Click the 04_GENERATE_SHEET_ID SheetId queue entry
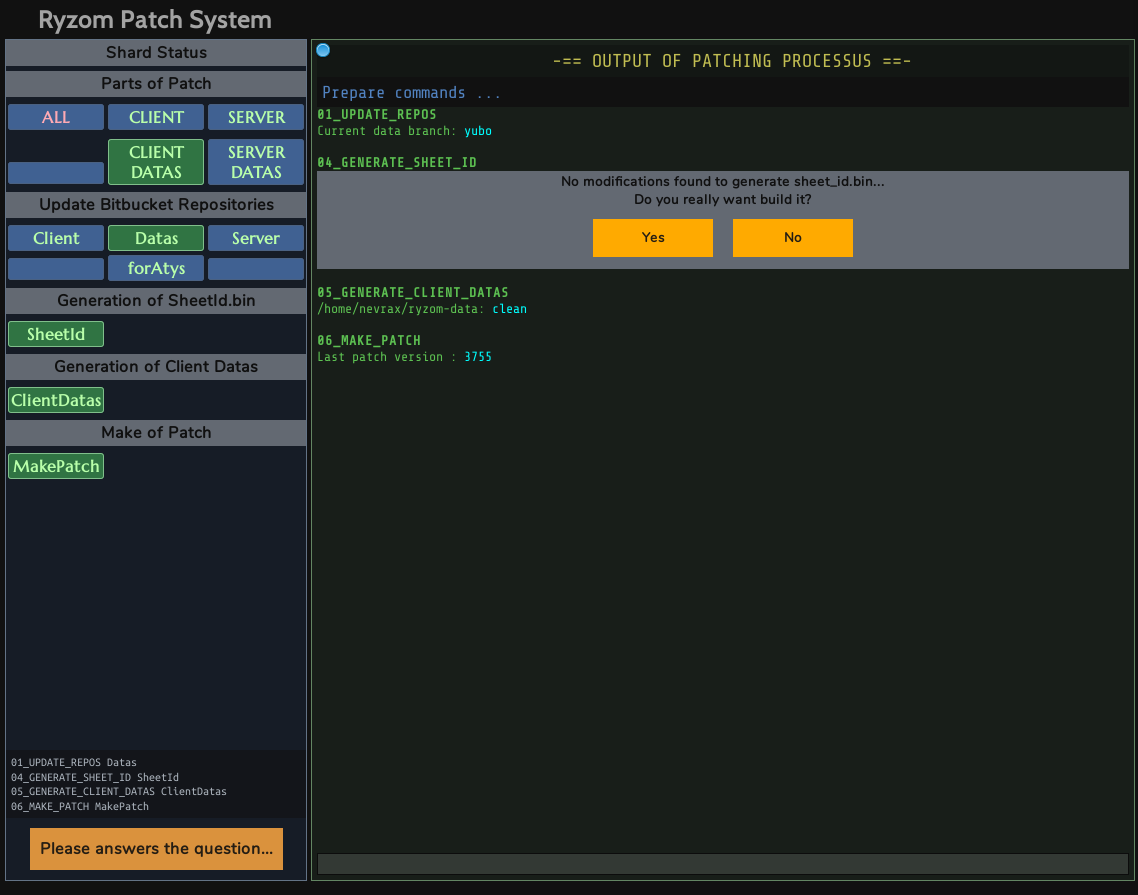 pyautogui.click(x=94, y=777)
